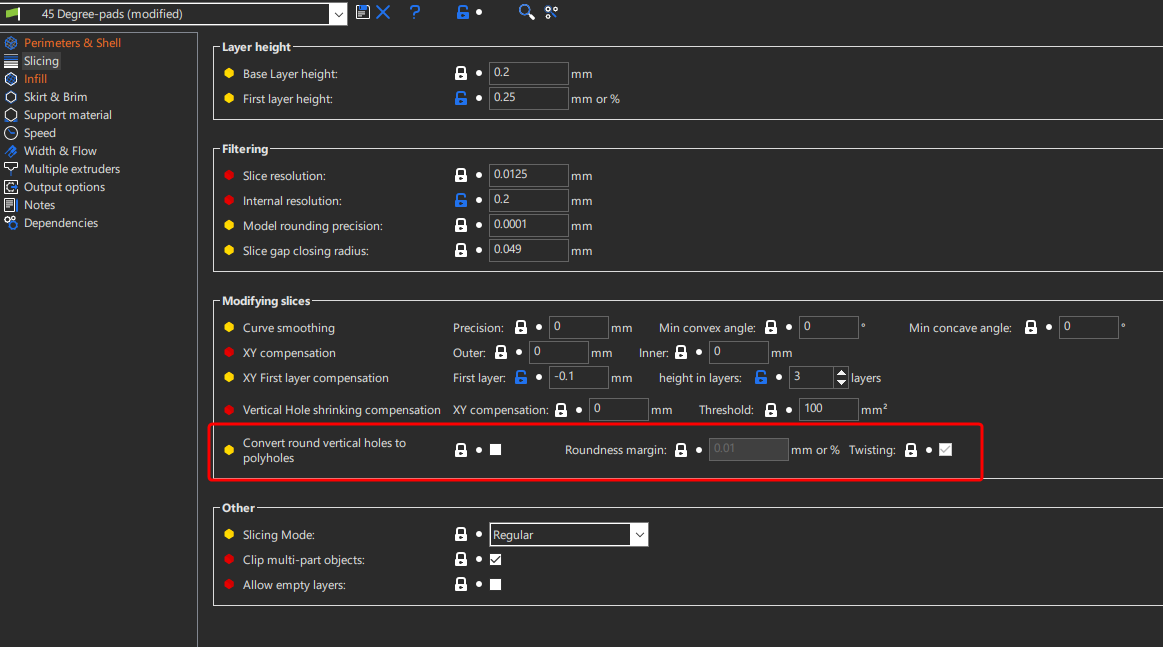
Task: Click lock icon next to Threshold field
Action: tap(771, 410)
